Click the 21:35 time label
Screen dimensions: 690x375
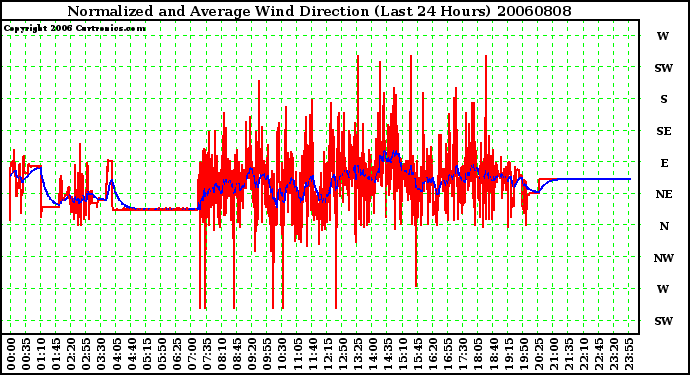569,354
